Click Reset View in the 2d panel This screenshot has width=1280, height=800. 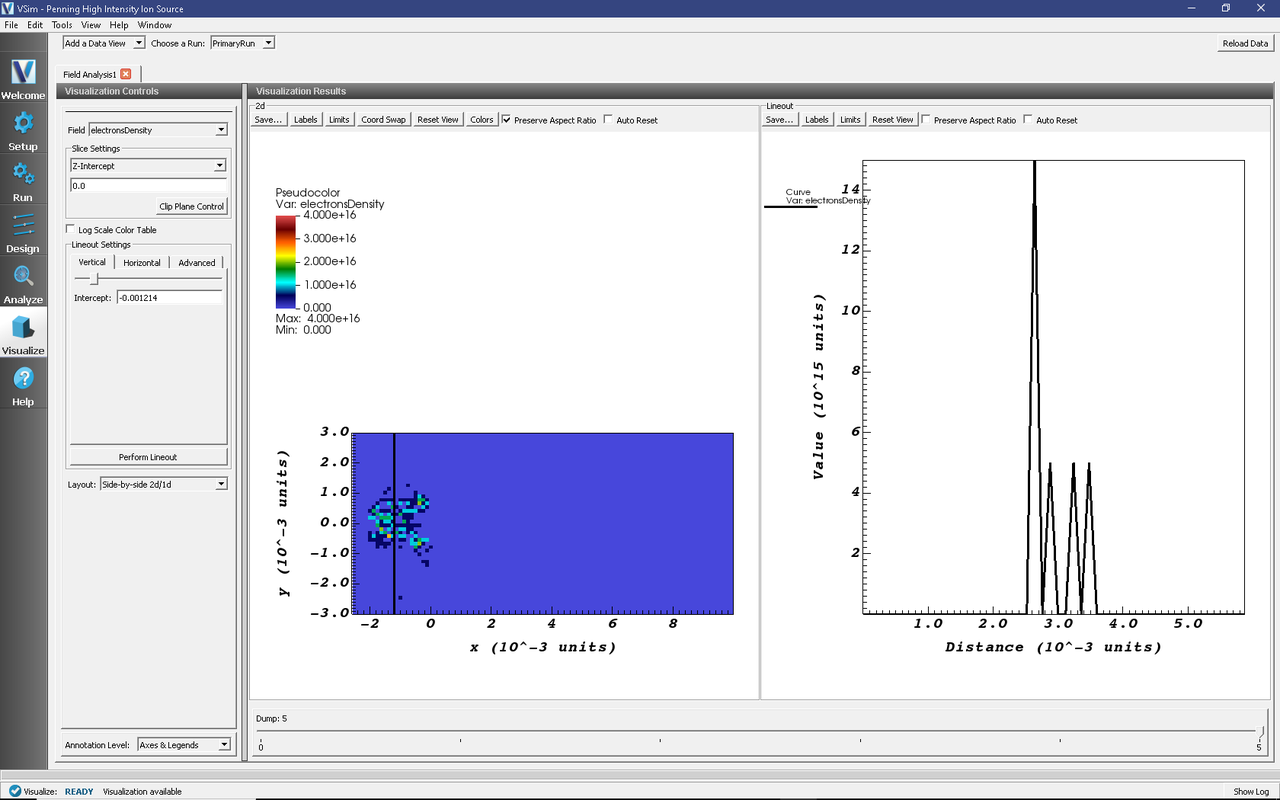point(438,120)
